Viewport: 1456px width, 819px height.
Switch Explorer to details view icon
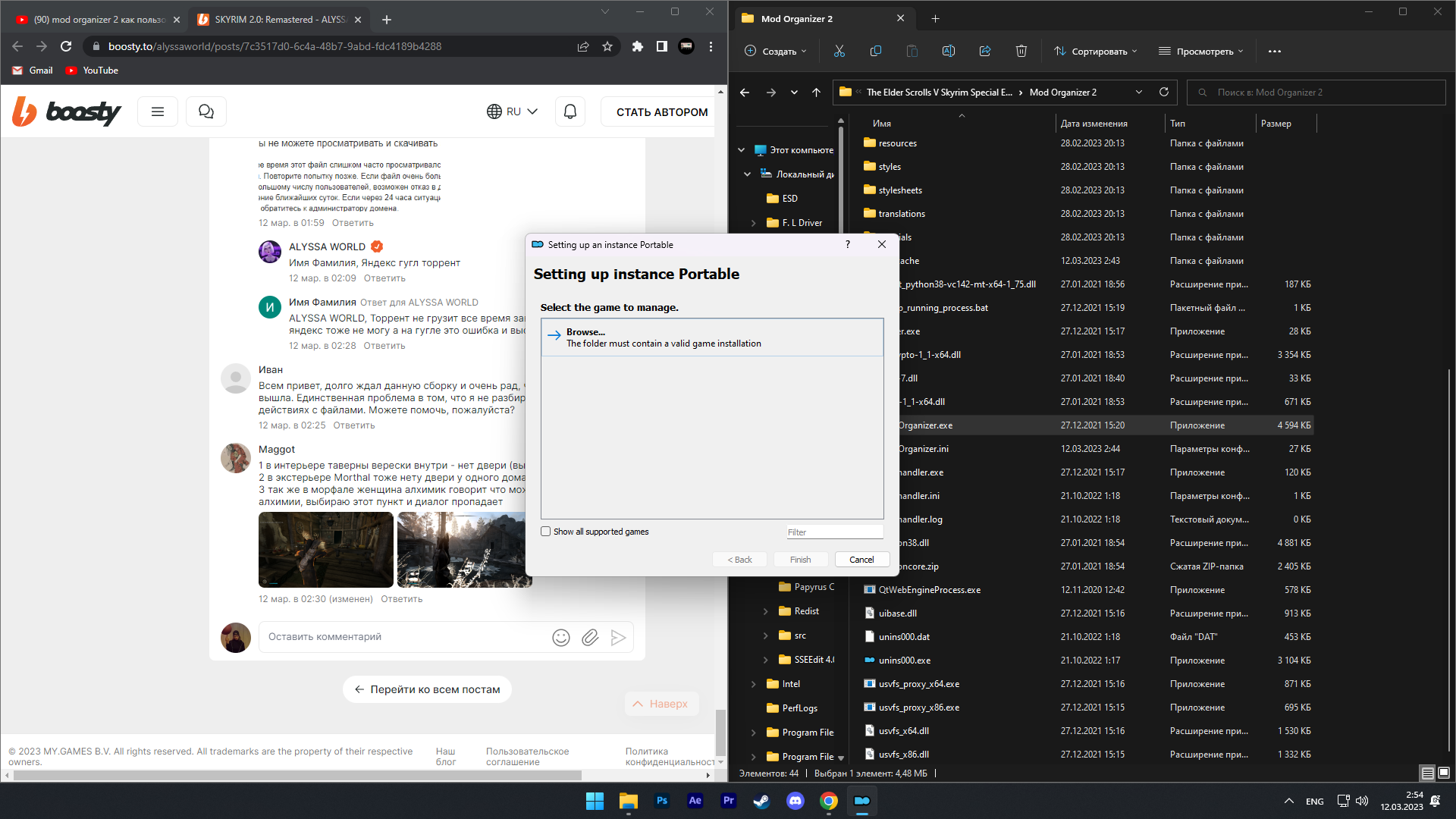[1427, 773]
